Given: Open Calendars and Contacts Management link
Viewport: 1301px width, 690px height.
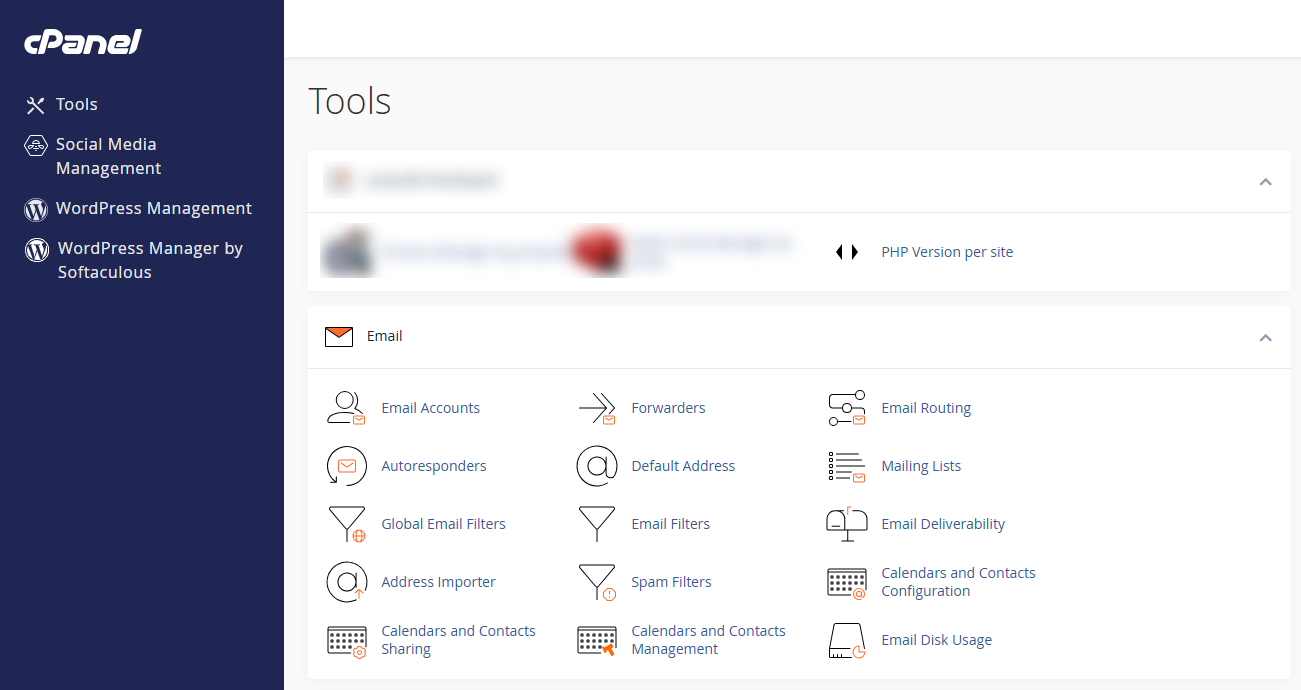Looking at the screenshot, I should (x=709, y=640).
